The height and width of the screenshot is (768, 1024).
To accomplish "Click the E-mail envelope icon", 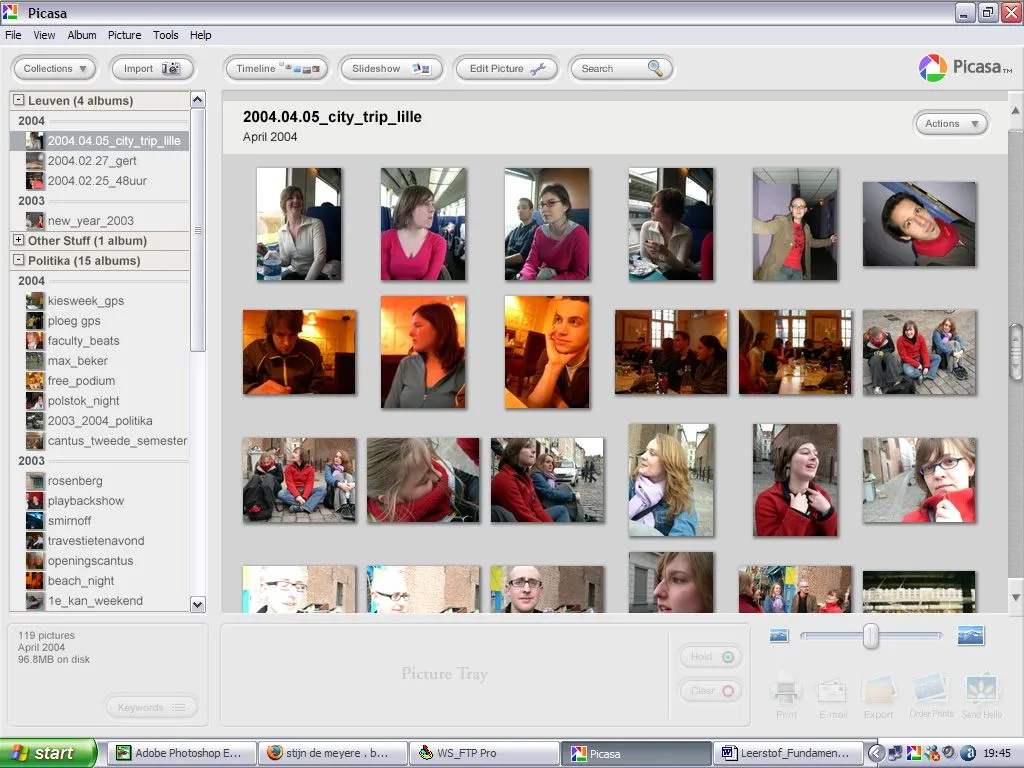I will pos(832,692).
